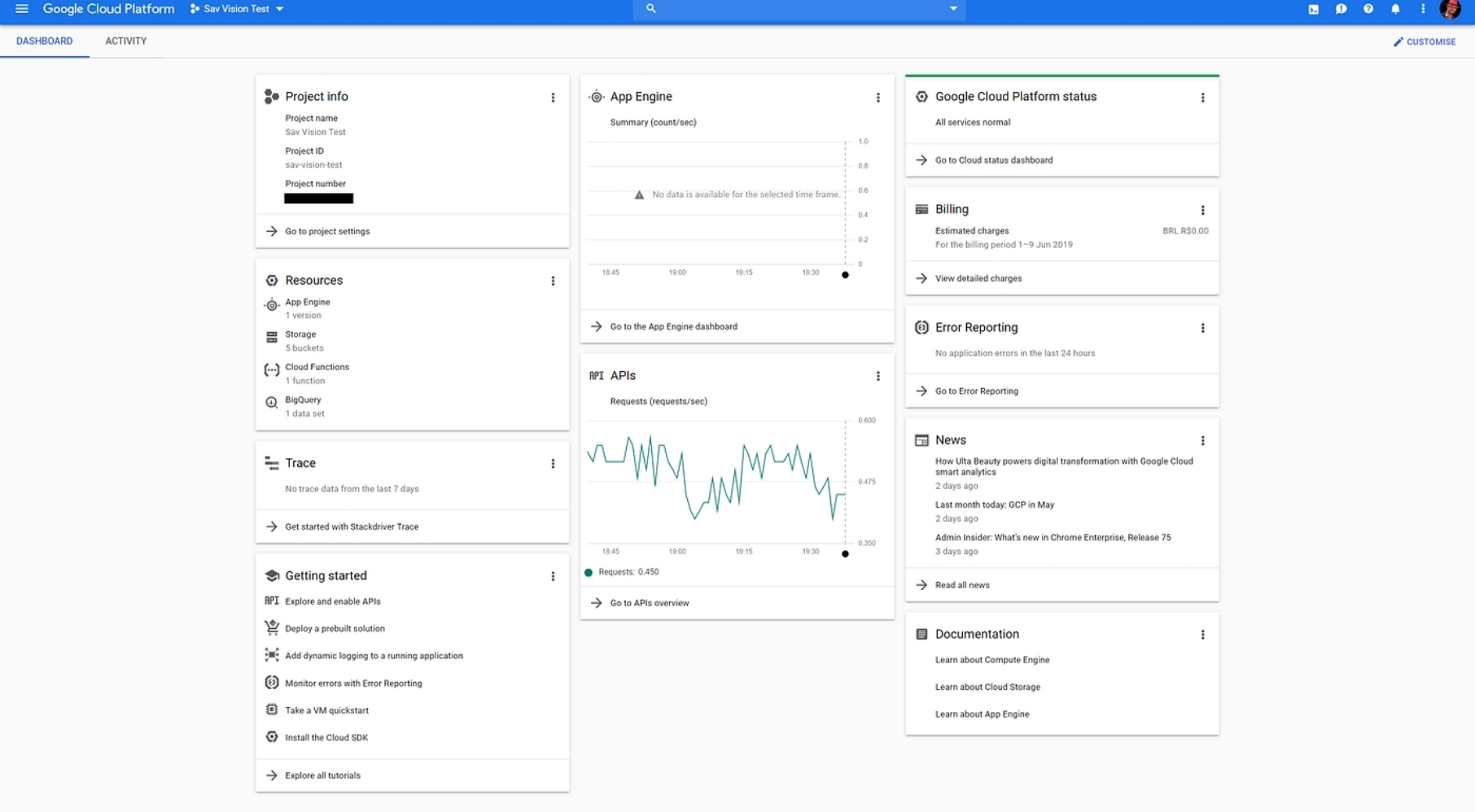
Task: Click in the top search field
Action: (x=799, y=9)
